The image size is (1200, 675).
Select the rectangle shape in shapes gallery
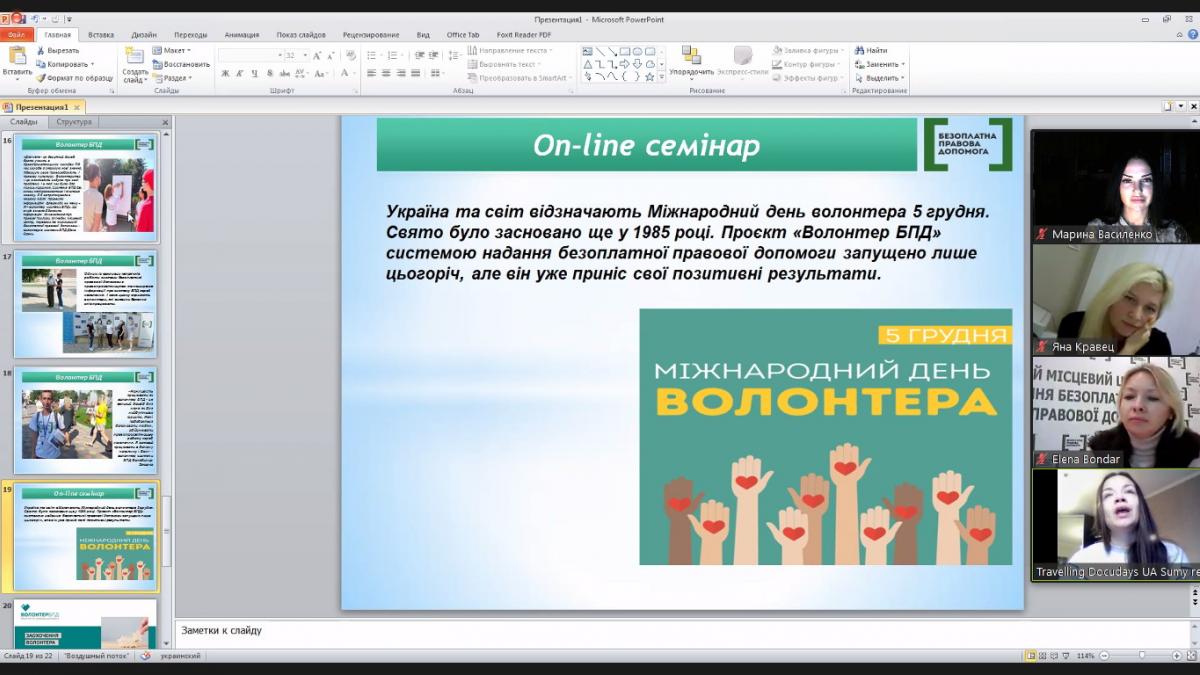pos(625,51)
